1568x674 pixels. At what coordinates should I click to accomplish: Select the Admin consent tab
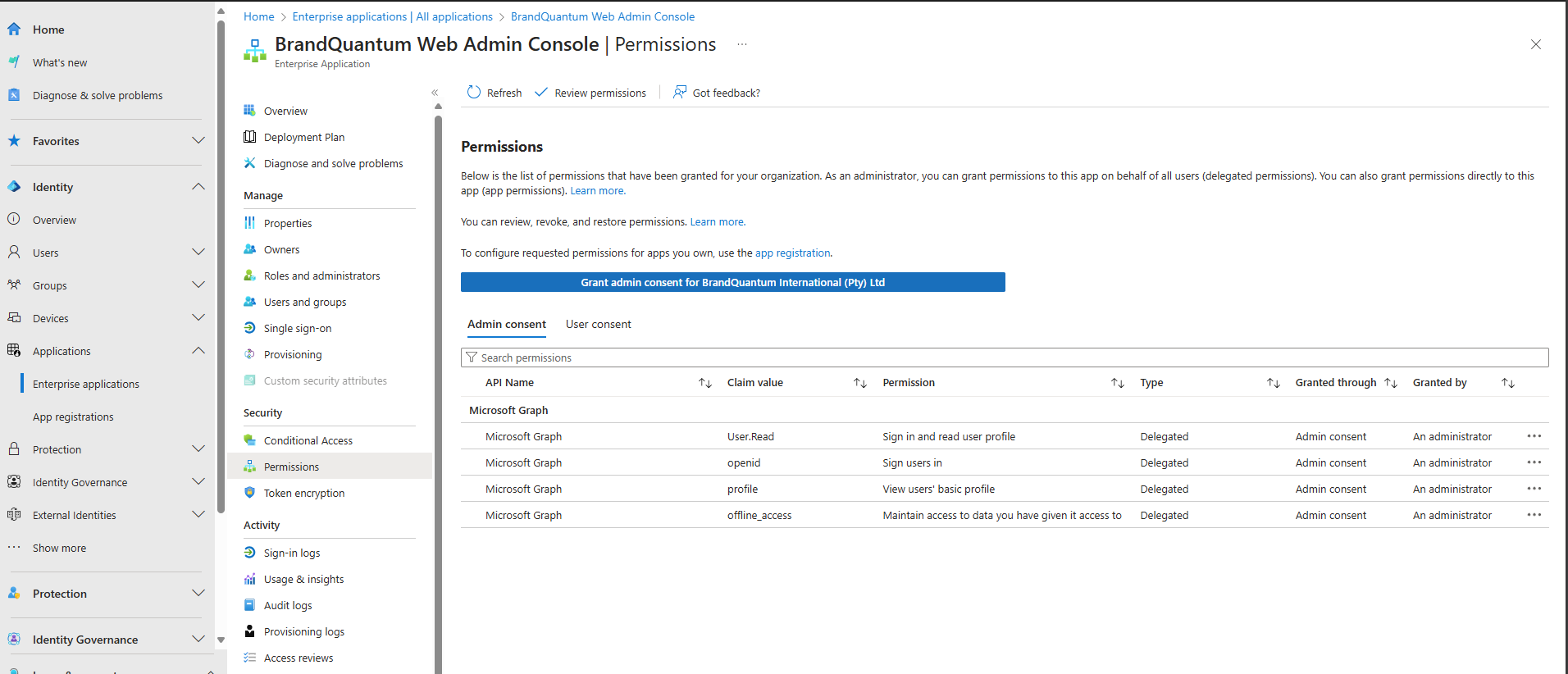(507, 325)
